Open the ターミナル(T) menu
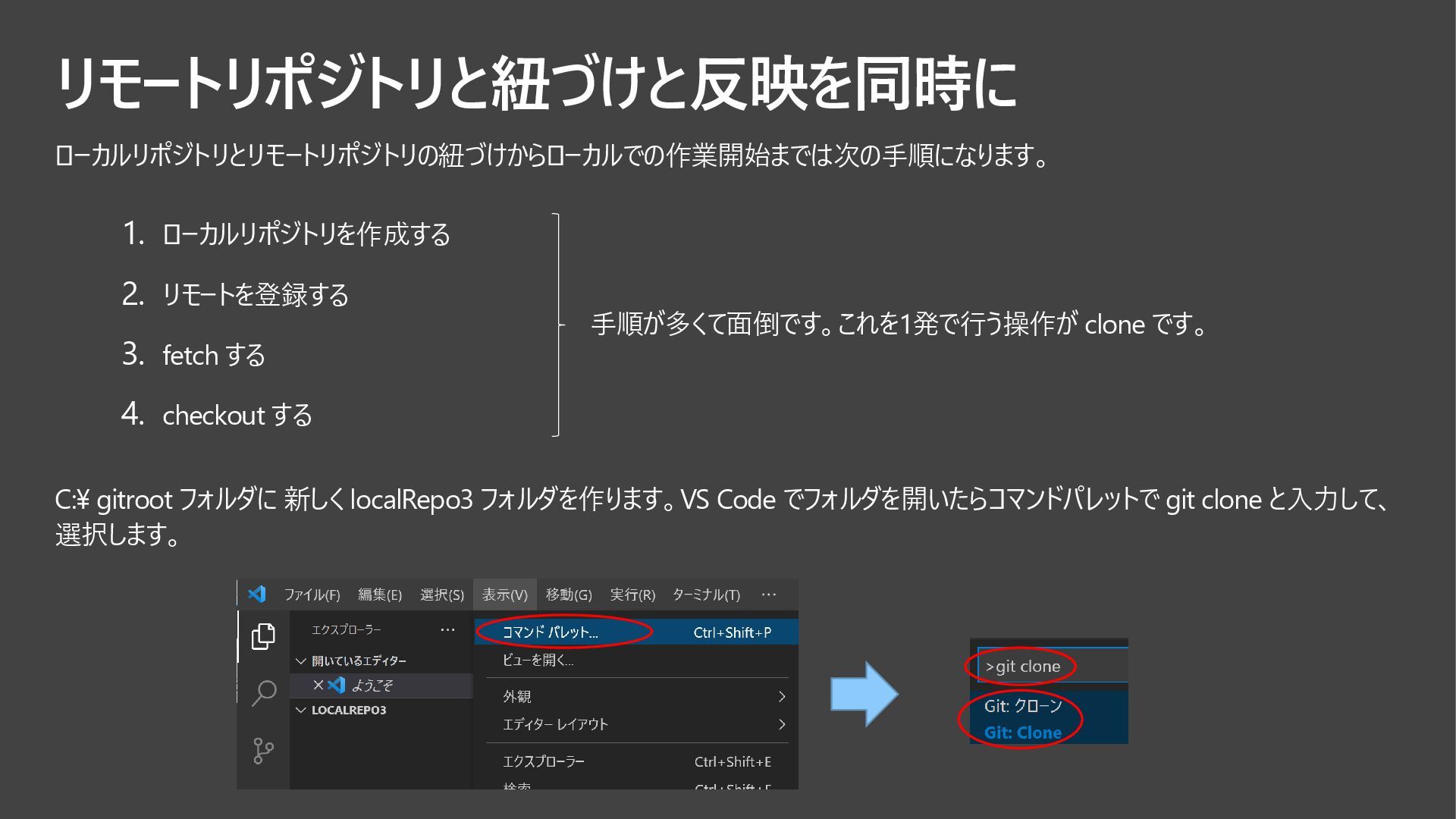The height and width of the screenshot is (819, 1456). [706, 595]
